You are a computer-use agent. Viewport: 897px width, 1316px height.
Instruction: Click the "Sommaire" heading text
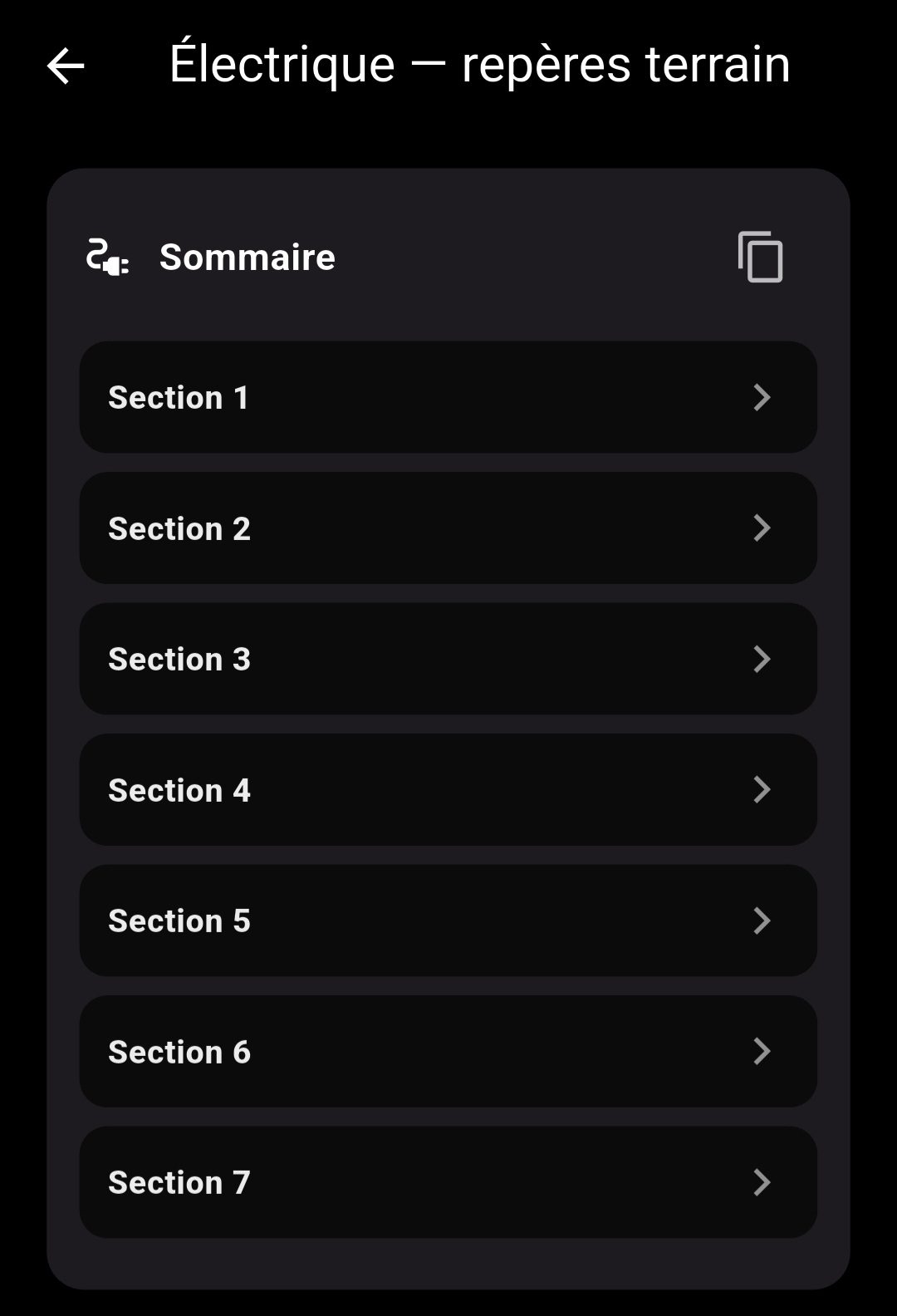click(x=248, y=257)
